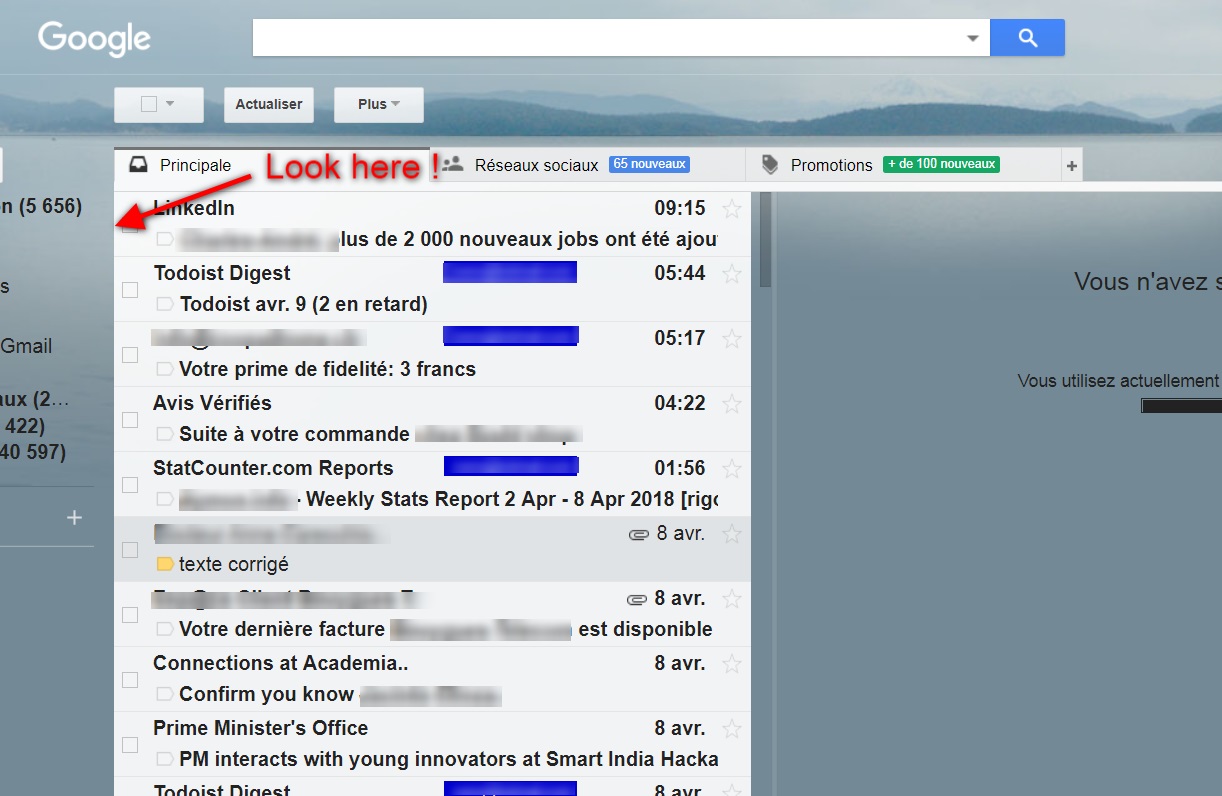Star the Prime Minister's Office email
The height and width of the screenshot is (796, 1222).
732,728
